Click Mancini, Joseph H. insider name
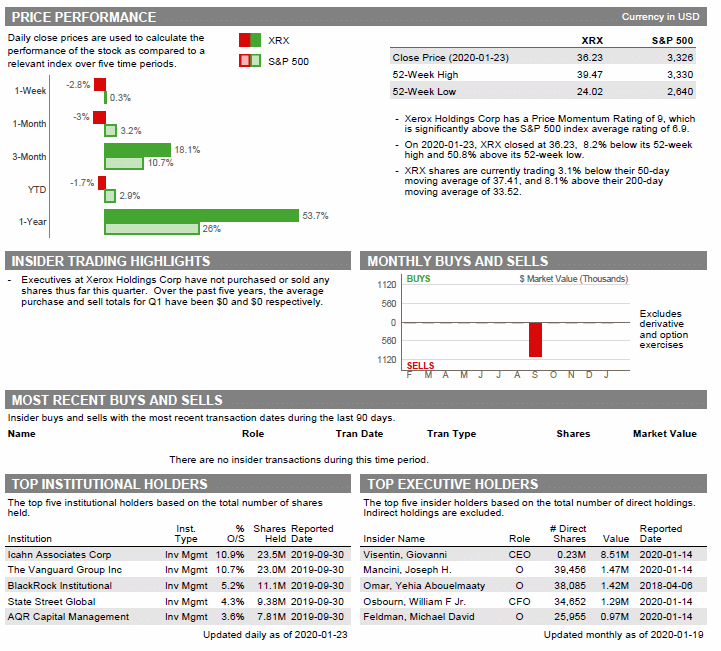The width and height of the screenshot is (721, 651). point(407,570)
